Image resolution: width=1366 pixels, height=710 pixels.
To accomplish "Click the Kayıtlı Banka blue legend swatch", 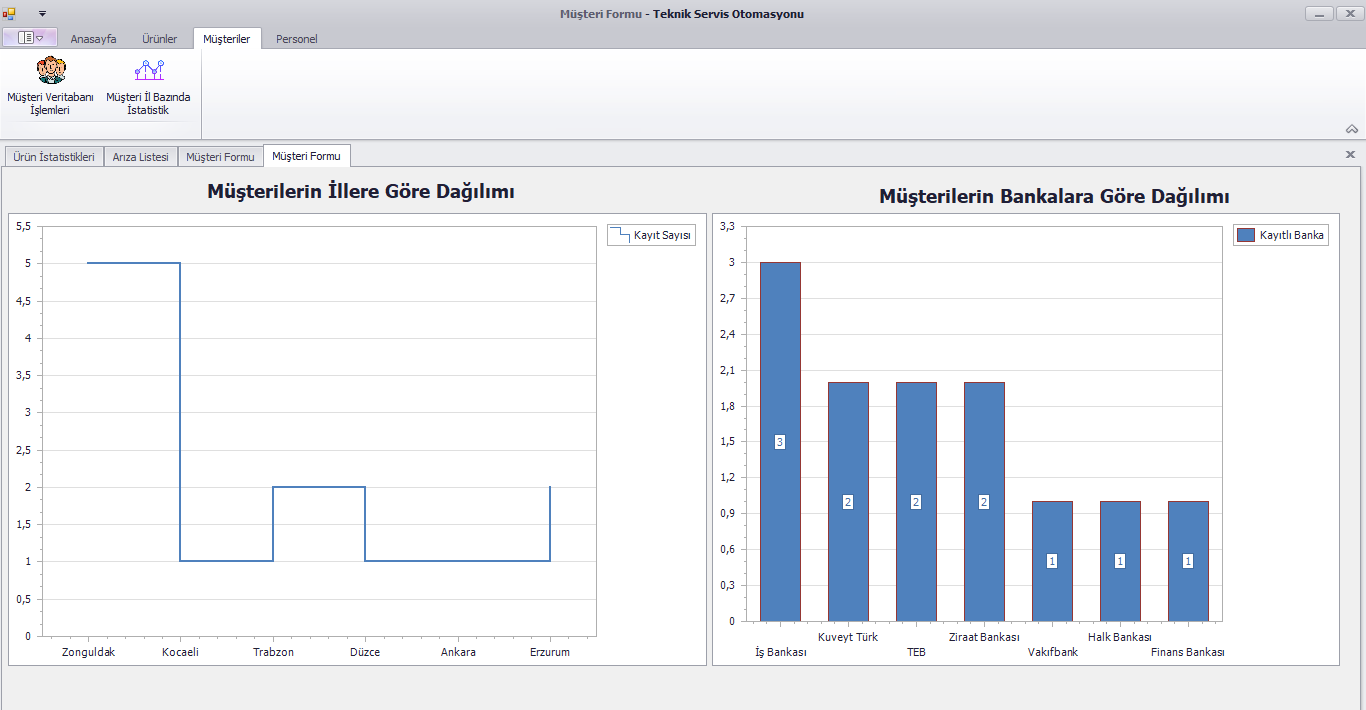I will [1246, 236].
